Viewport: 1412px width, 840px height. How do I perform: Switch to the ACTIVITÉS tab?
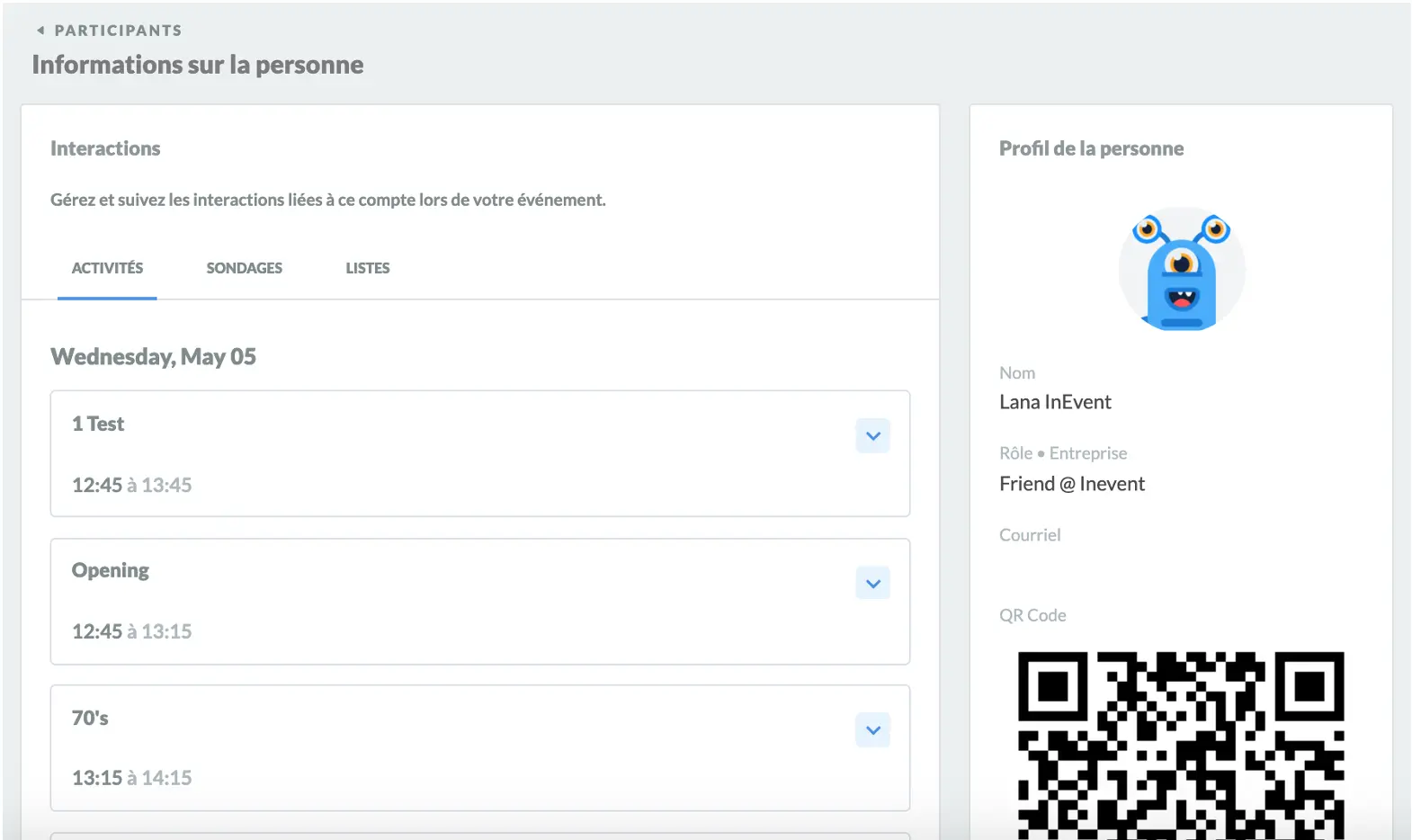point(107,268)
